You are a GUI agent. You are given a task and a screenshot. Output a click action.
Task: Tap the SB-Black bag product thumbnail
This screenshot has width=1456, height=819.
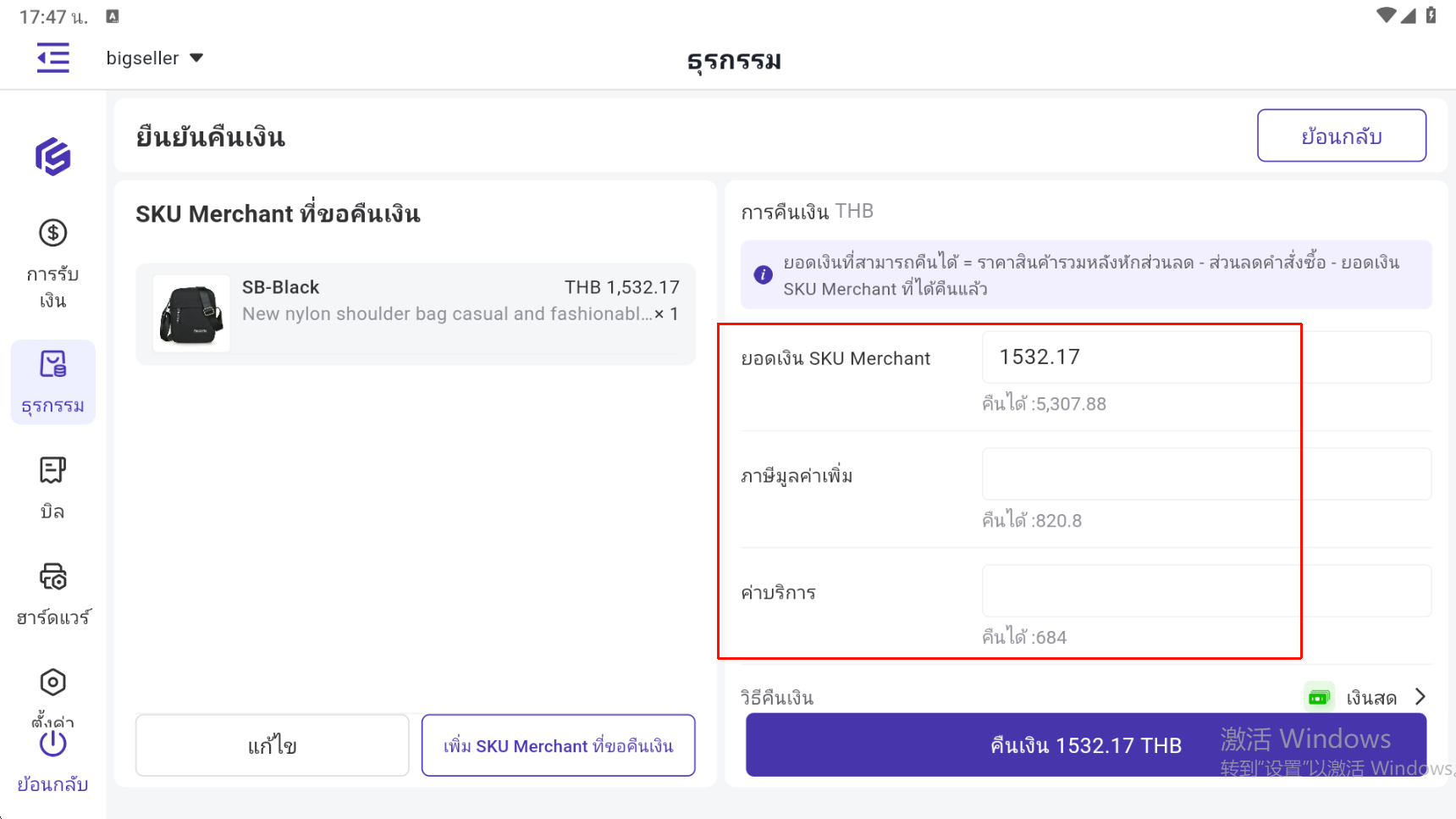[191, 313]
